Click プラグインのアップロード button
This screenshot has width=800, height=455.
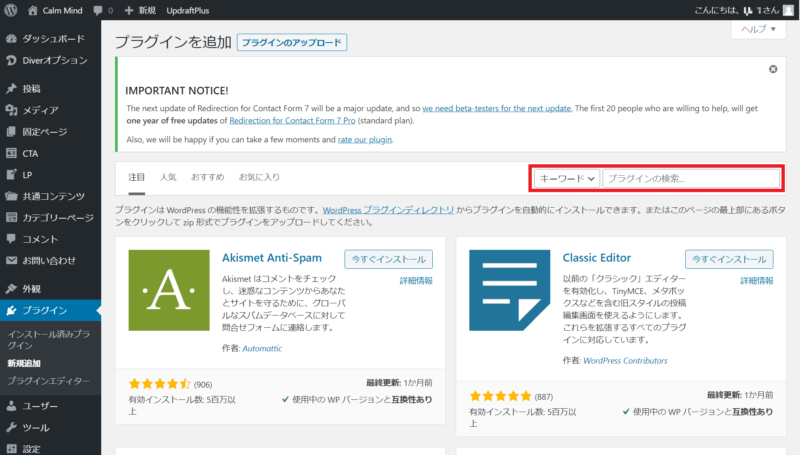(x=292, y=42)
